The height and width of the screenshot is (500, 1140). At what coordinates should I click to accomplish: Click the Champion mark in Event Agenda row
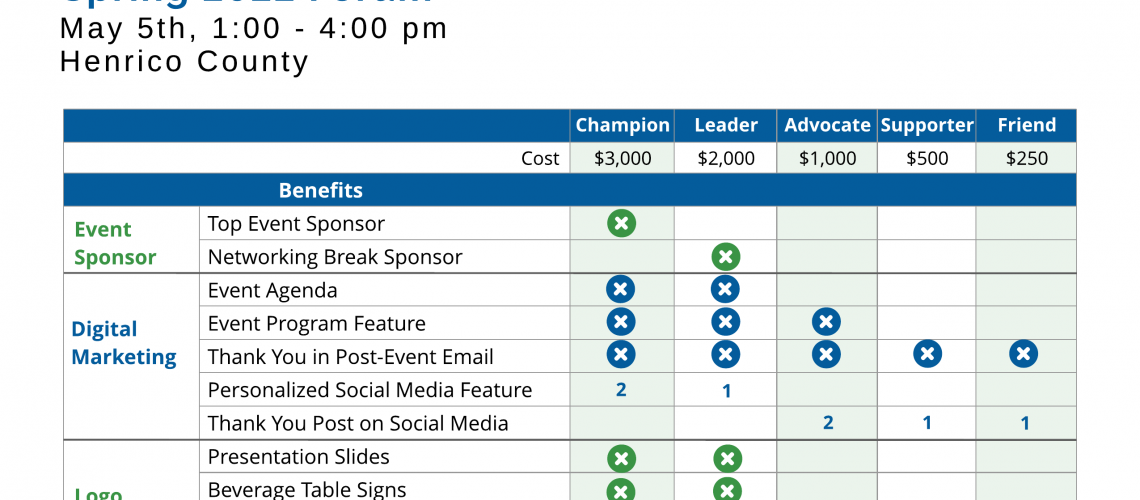[621, 290]
